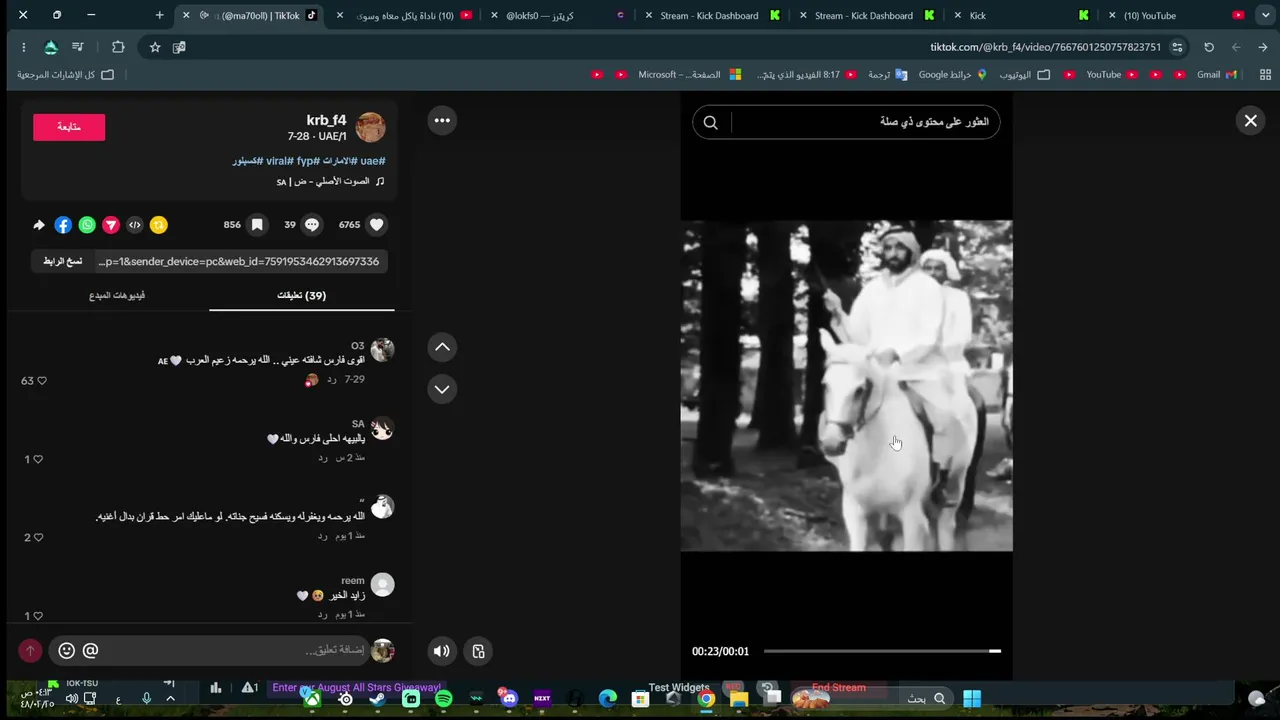Like the comment with 2 likes
Image resolution: width=1280 pixels, height=720 pixels.
38,537
